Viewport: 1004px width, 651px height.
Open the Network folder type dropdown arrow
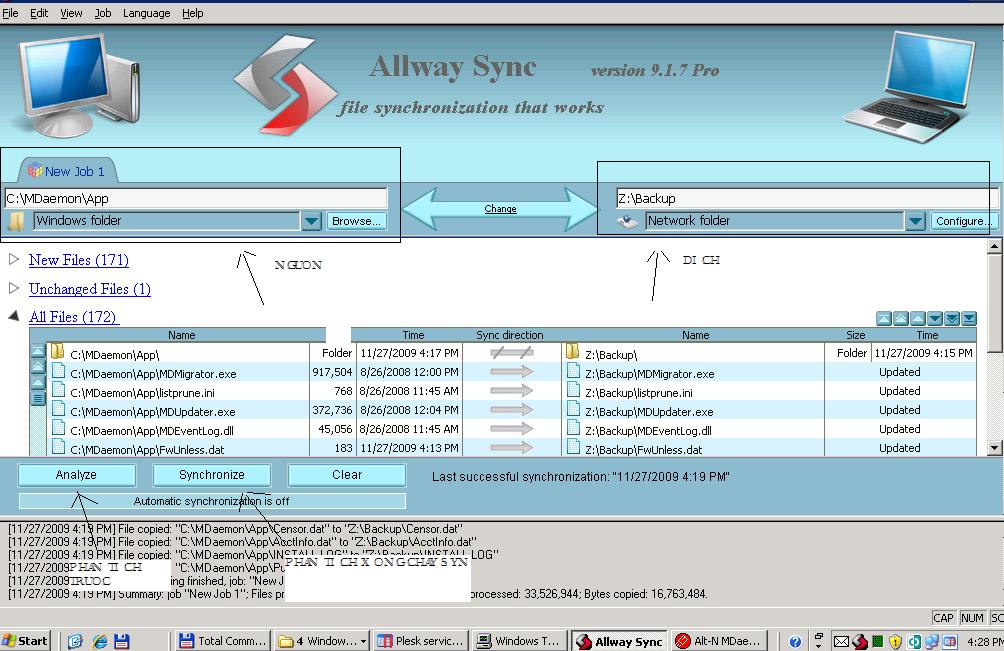click(x=916, y=221)
